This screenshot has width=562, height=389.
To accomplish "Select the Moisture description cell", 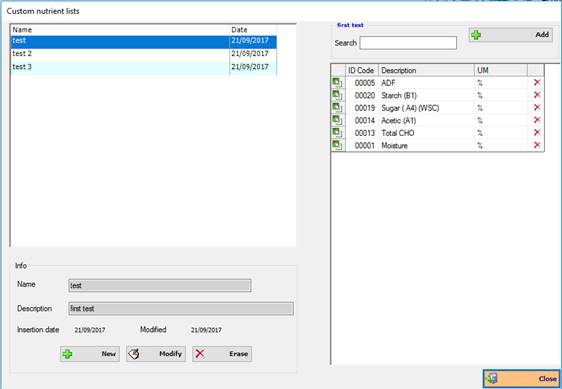I will [426, 145].
